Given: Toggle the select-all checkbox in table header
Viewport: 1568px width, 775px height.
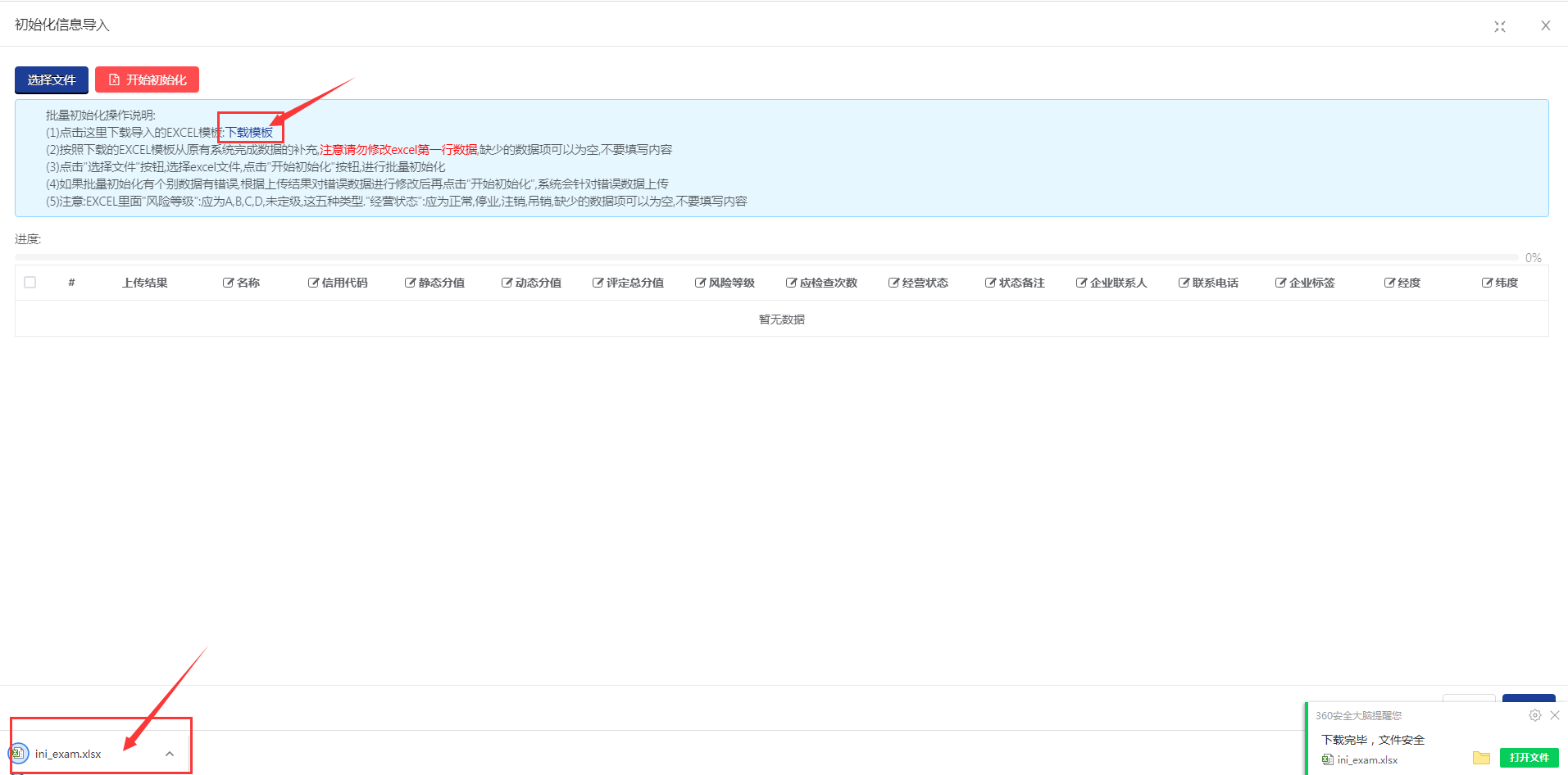Looking at the screenshot, I should (30, 283).
